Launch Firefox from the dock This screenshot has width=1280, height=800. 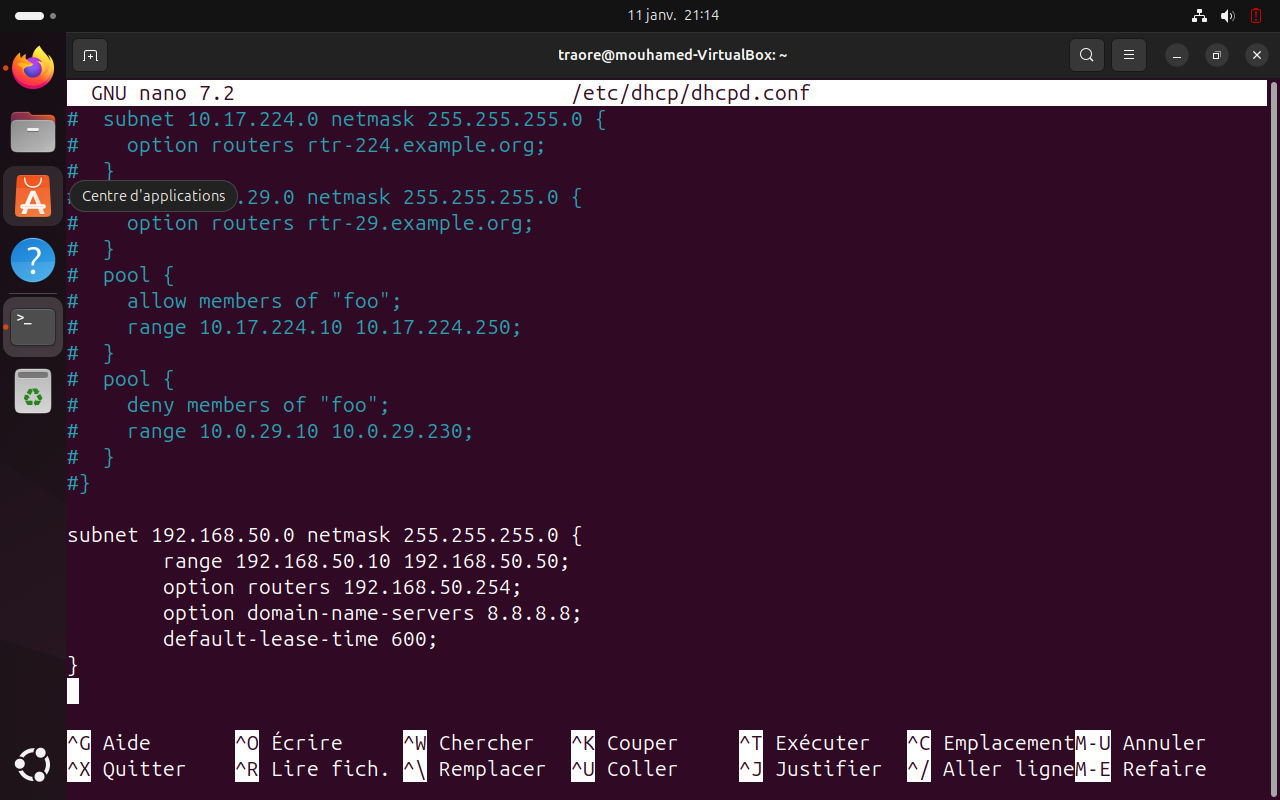tap(33, 69)
